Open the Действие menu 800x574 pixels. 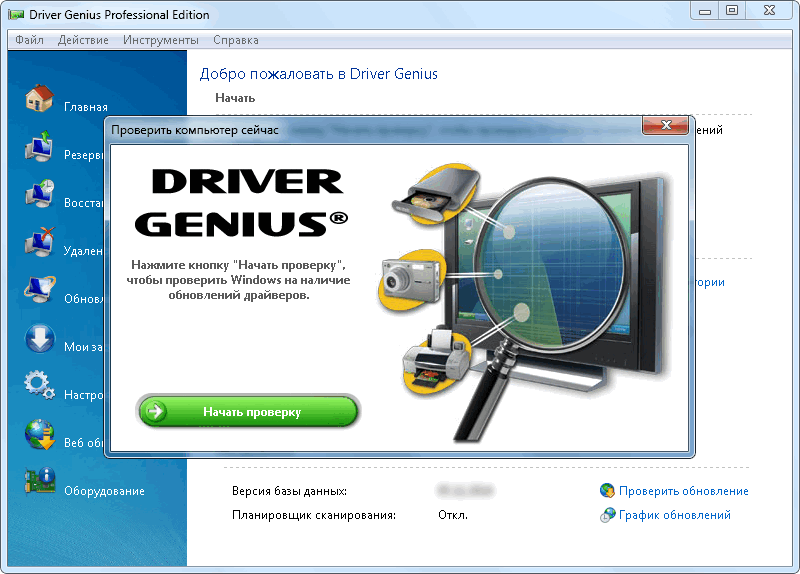pyautogui.click(x=83, y=40)
